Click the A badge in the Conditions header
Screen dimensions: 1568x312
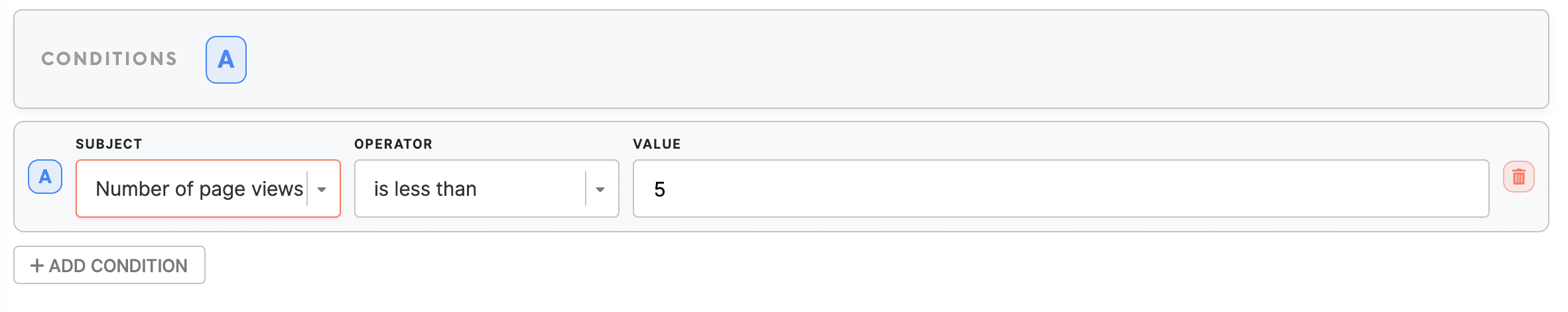[x=226, y=60]
